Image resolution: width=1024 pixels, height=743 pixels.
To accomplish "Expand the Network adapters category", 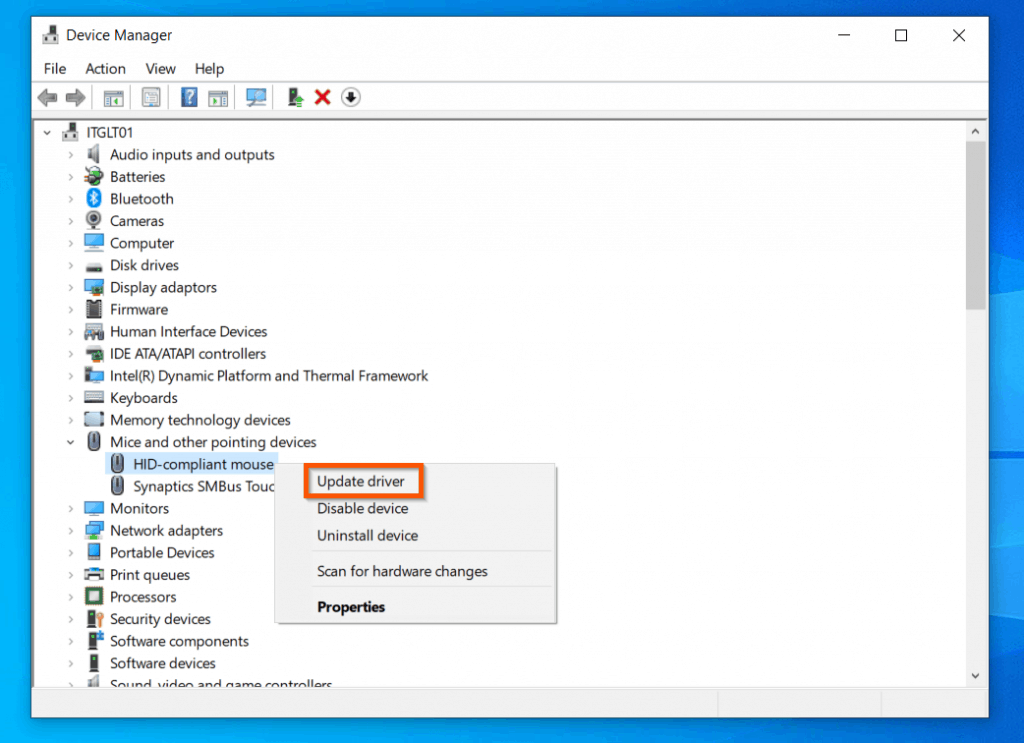I will point(69,530).
